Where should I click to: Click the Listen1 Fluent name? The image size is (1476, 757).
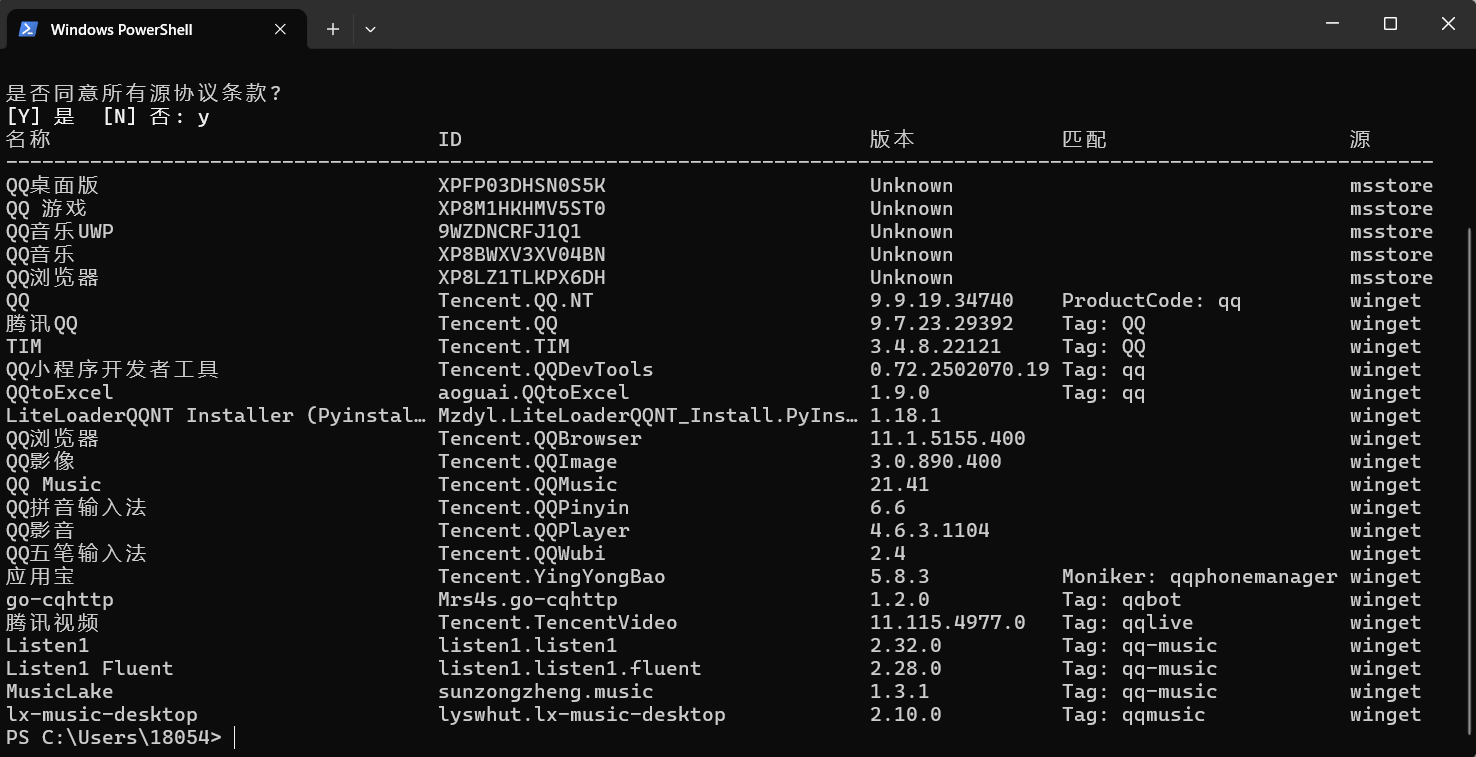pos(90,668)
